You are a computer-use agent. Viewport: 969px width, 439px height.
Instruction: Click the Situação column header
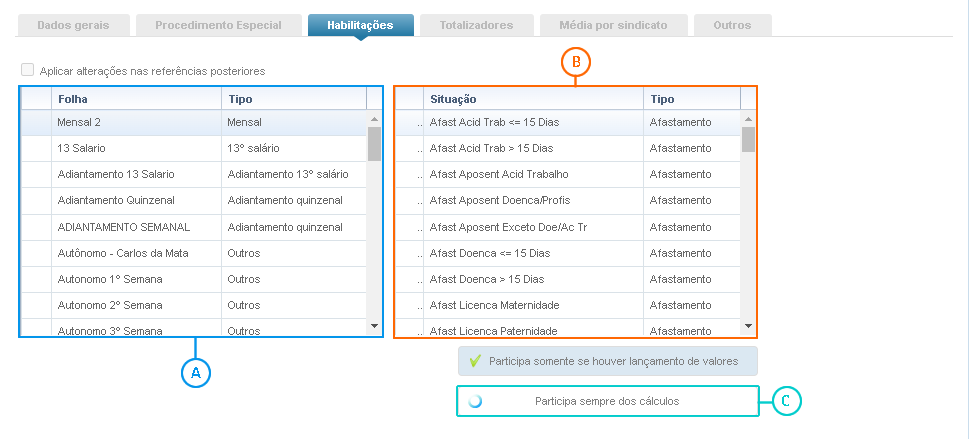point(533,98)
